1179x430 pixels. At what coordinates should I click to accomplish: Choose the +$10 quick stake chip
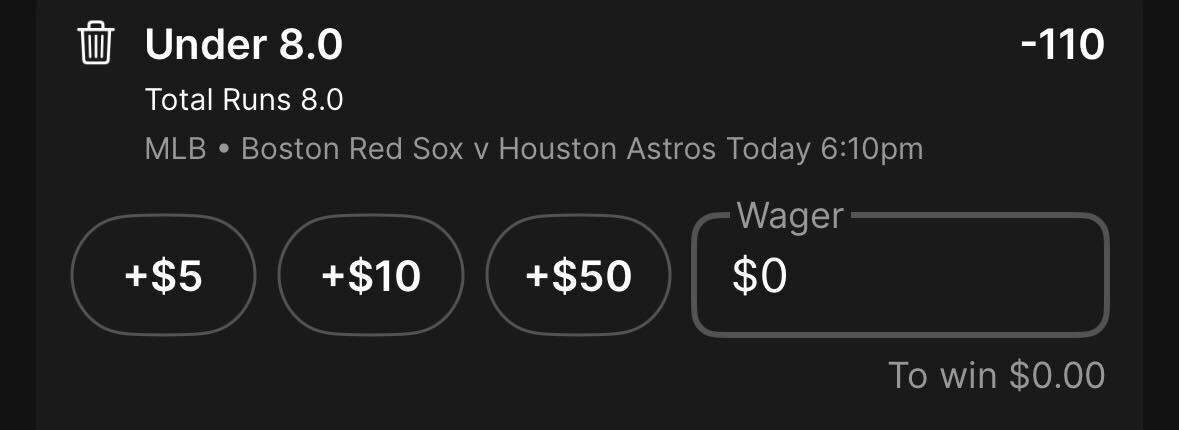pos(371,275)
